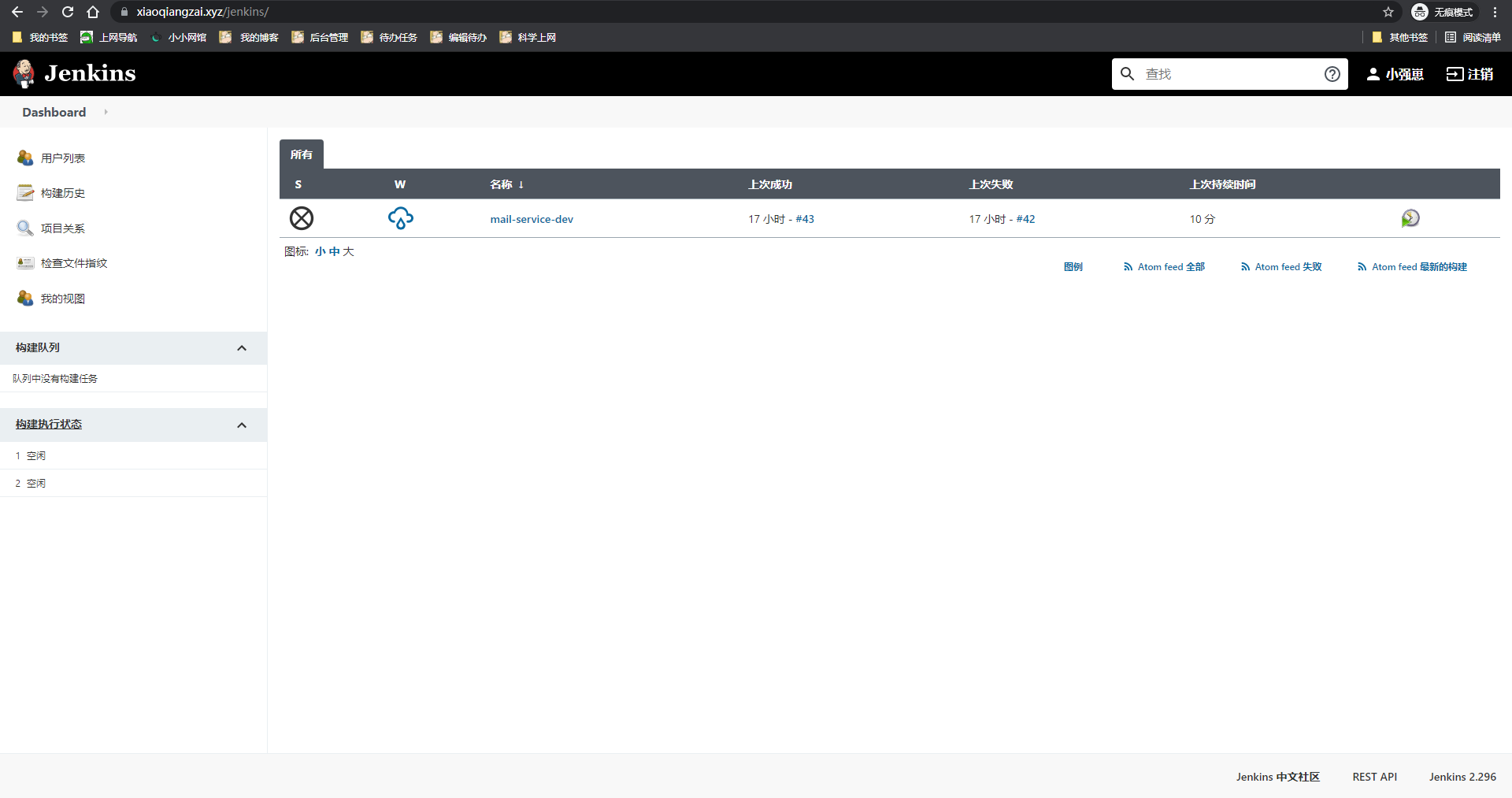Click the user profile icon for 小强崽
Screen dimensions: 1512x798
1373,74
